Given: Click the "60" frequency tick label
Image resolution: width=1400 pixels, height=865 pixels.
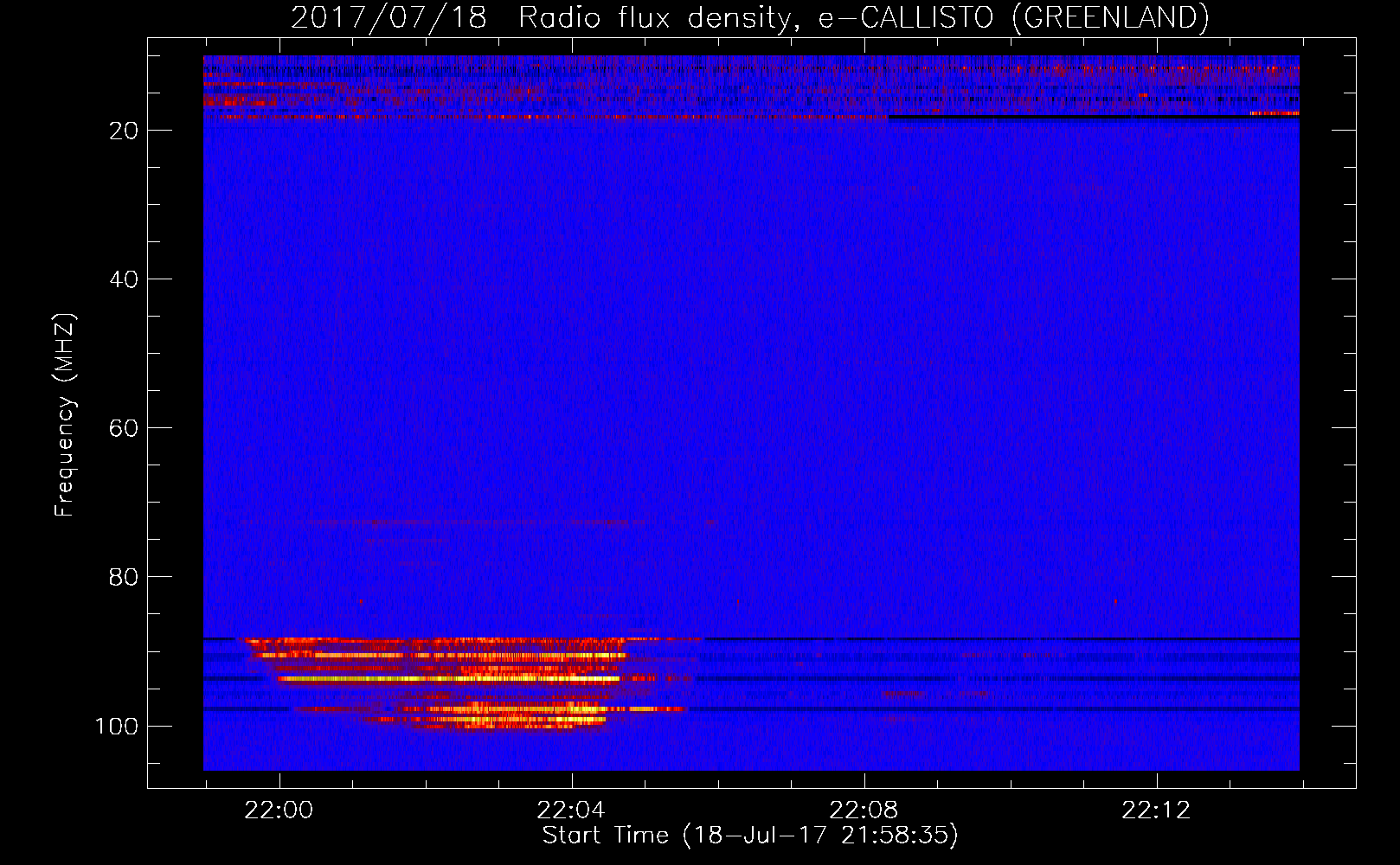Looking at the screenshot, I should 124,428.
